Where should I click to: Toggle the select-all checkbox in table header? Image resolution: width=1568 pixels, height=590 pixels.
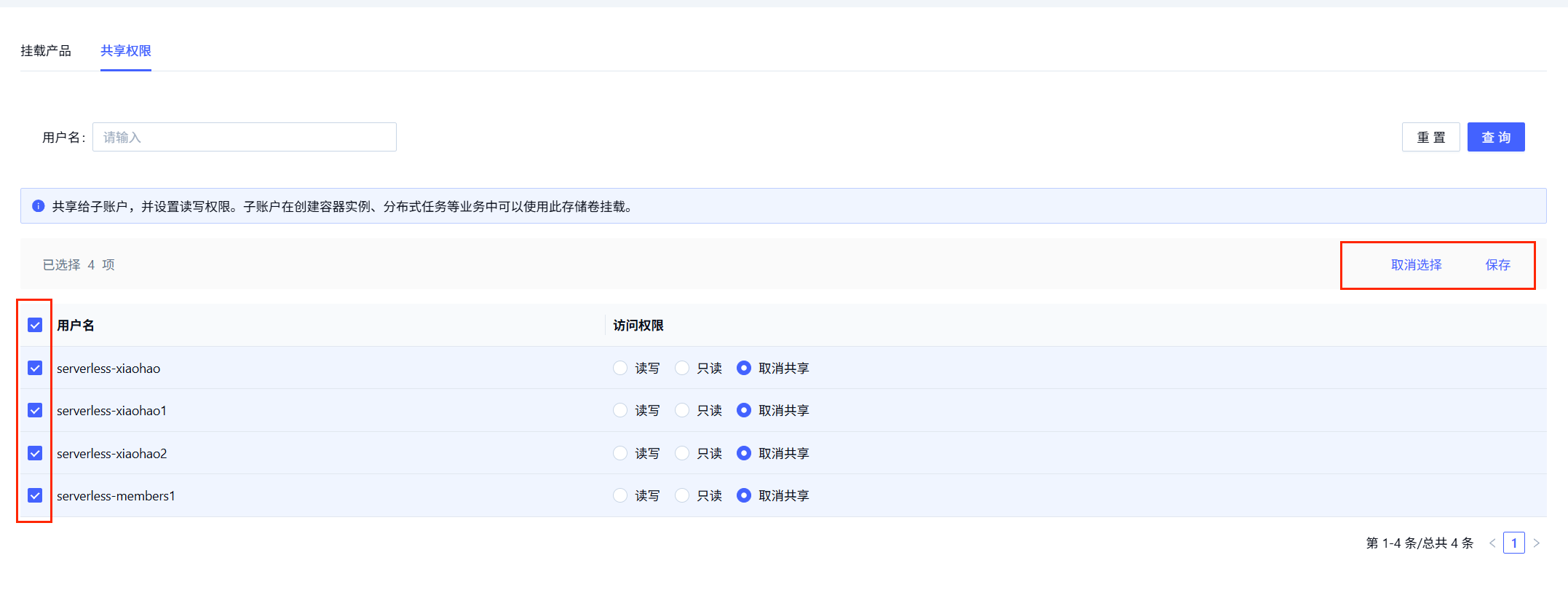(x=35, y=325)
